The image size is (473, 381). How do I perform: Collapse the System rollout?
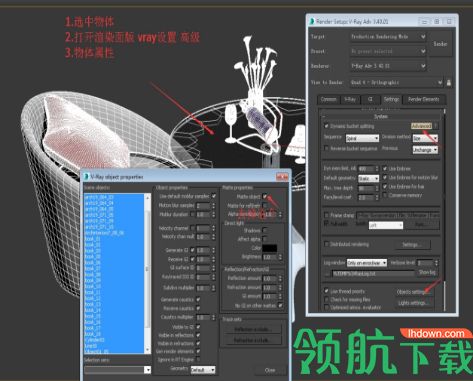click(381, 116)
